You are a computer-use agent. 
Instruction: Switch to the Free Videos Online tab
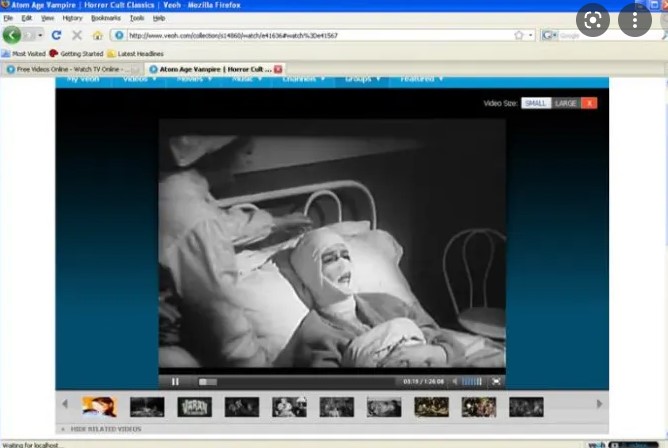[x=68, y=69]
